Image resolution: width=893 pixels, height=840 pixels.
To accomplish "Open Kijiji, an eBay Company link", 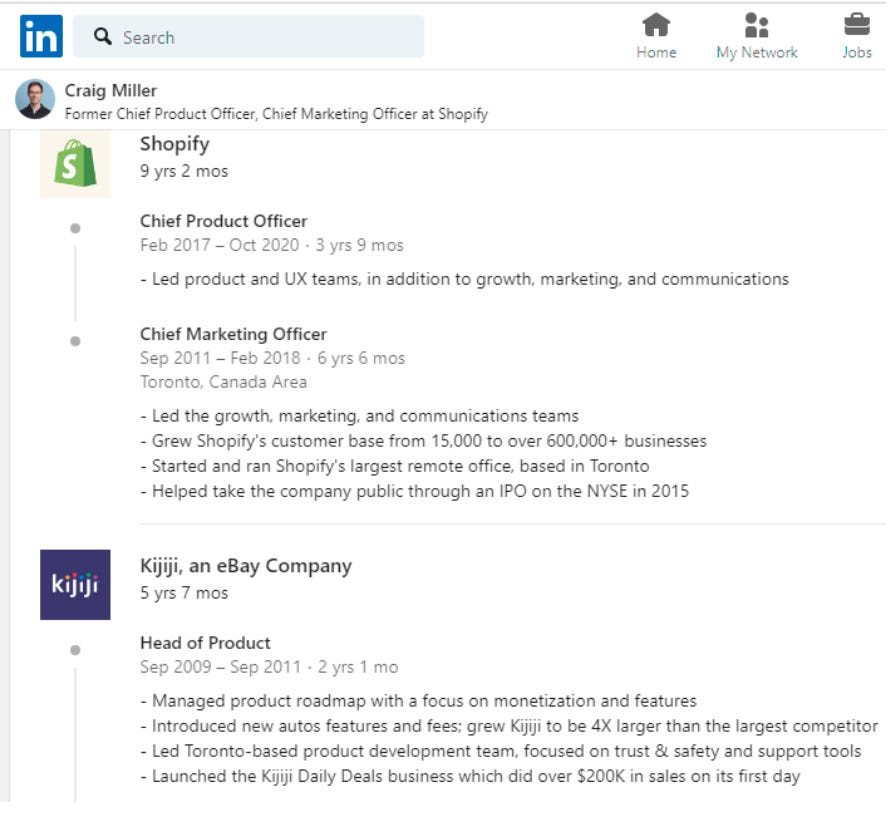I will [246, 566].
